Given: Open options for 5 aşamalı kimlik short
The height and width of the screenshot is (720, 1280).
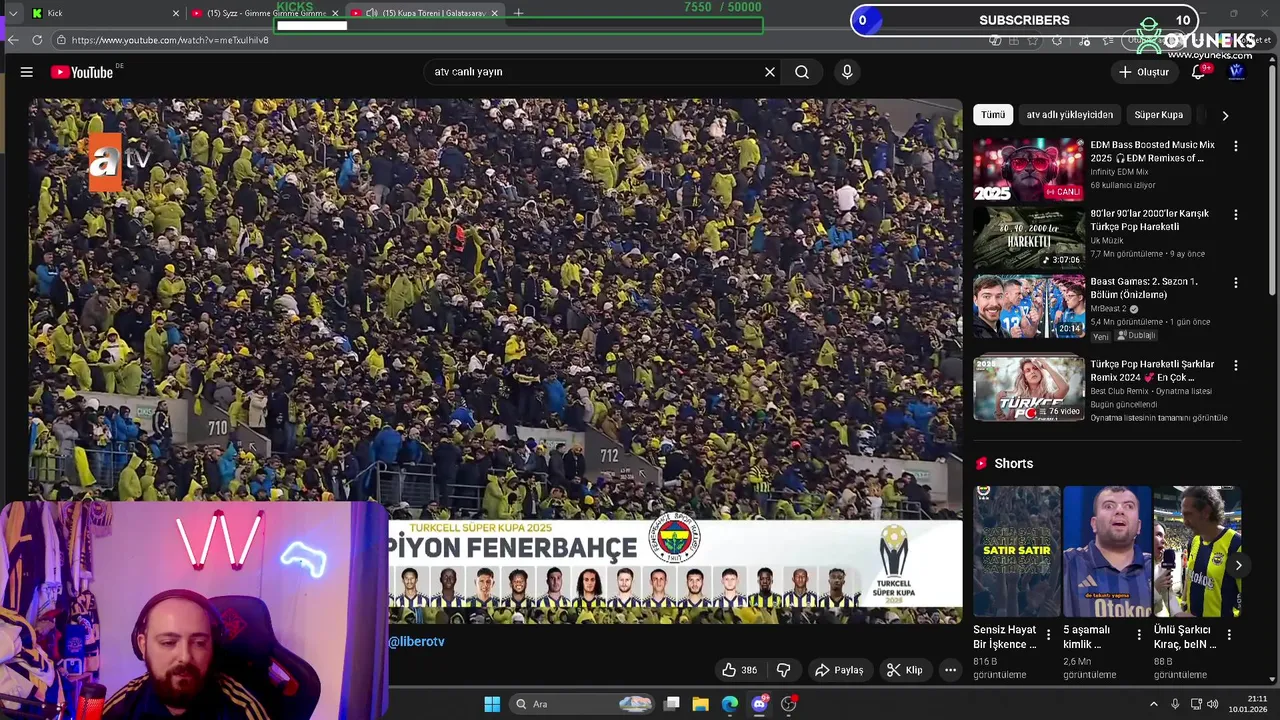Looking at the screenshot, I should (1138, 634).
